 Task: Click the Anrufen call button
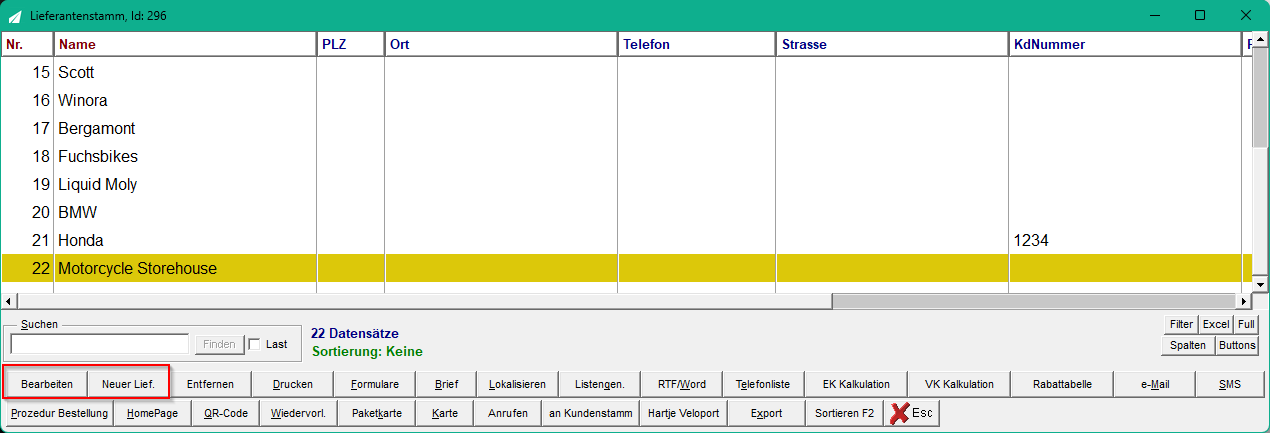[508, 413]
